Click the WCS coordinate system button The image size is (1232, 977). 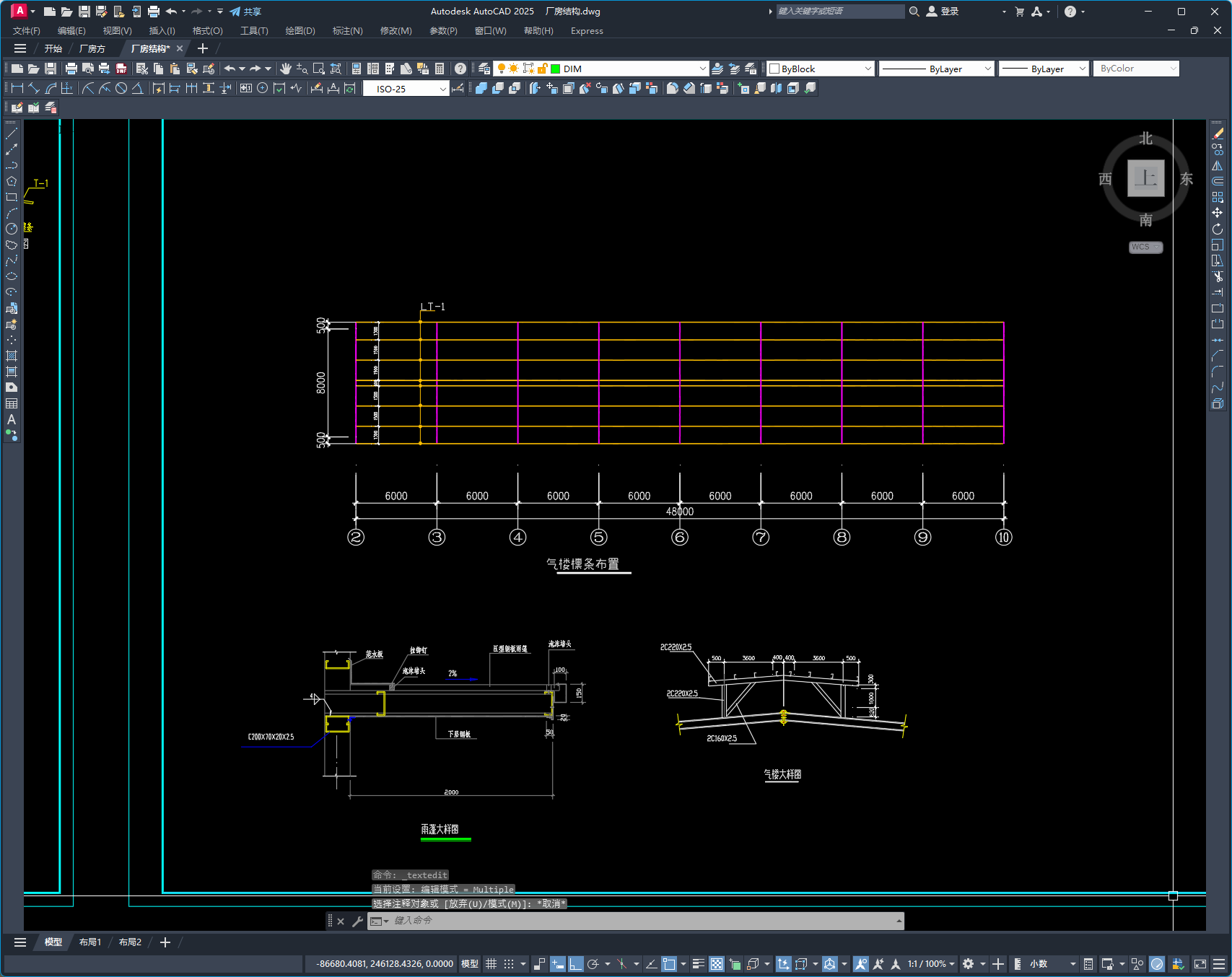click(1146, 247)
